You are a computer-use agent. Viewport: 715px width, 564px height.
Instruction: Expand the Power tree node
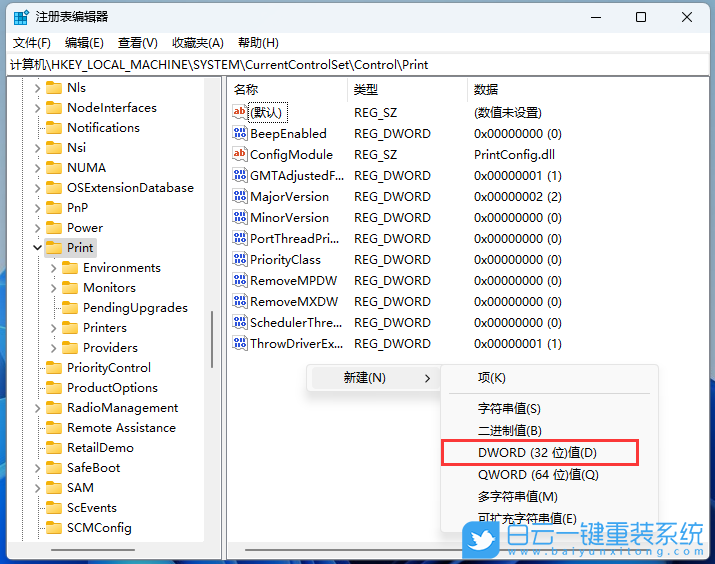click(37, 228)
